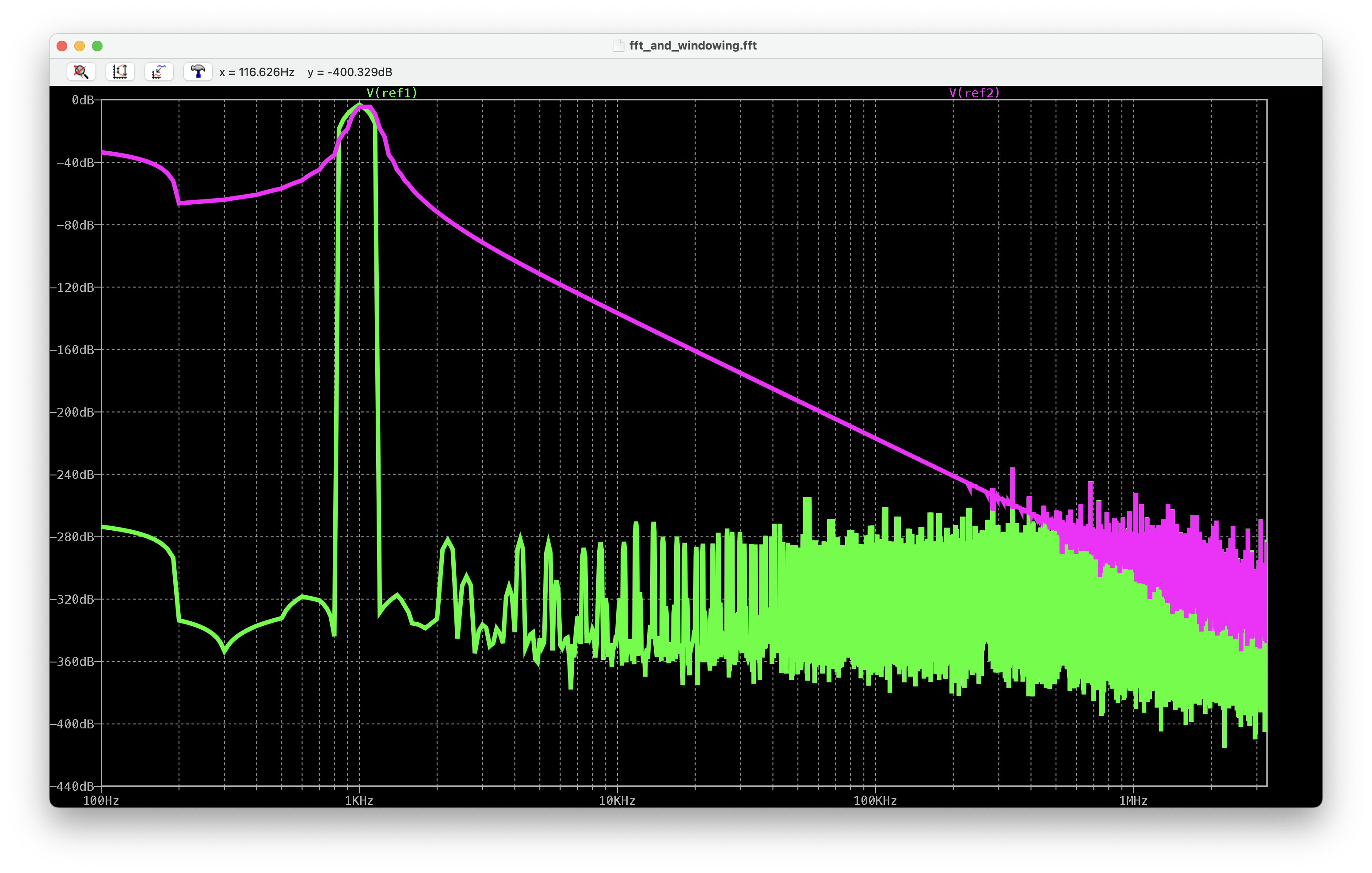Click the V(ref1) green trace label
This screenshot has width=1372, height=873.
392,93
